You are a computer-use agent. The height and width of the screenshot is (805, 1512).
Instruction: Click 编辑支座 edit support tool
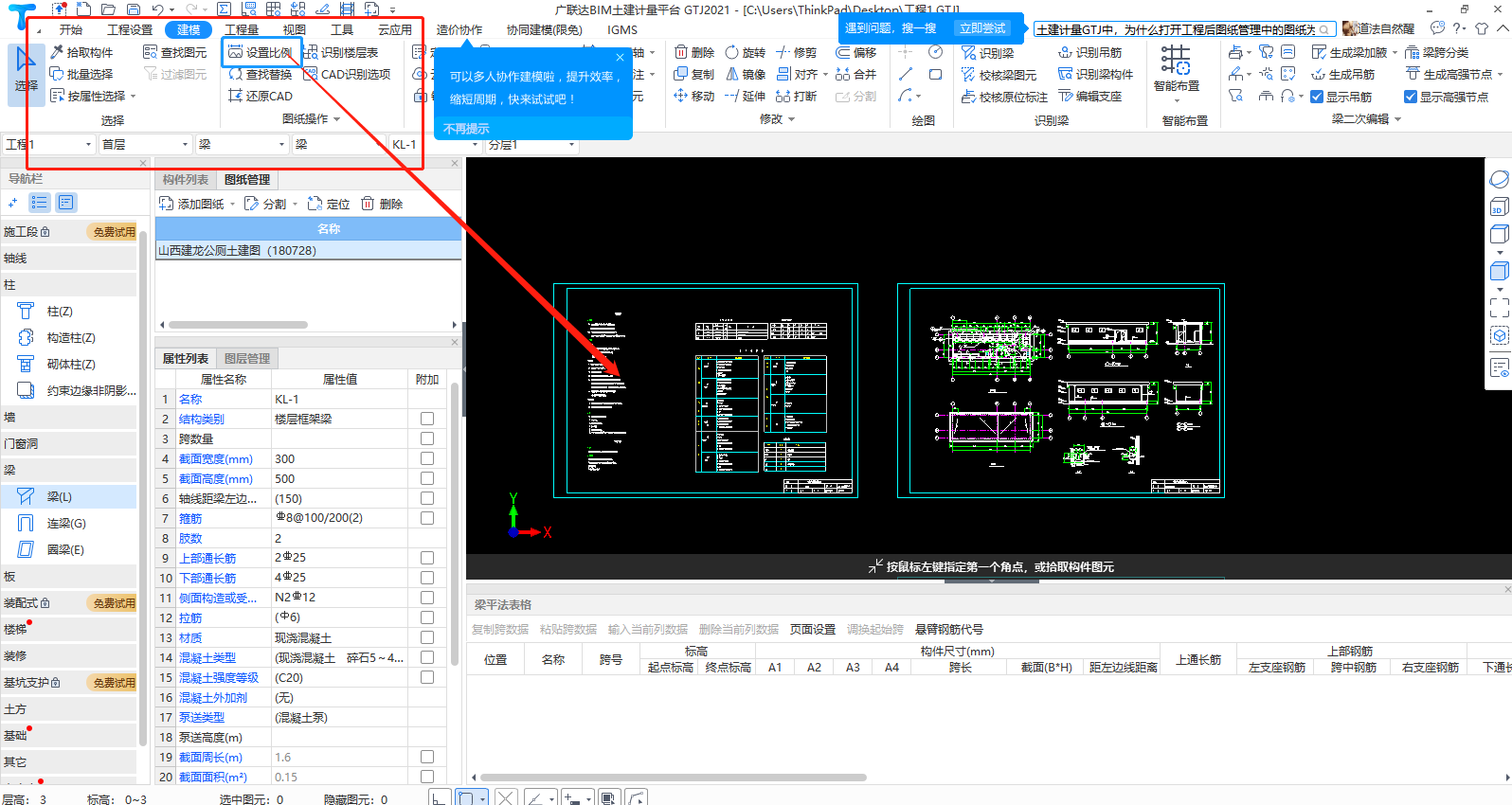click(1090, 96)
